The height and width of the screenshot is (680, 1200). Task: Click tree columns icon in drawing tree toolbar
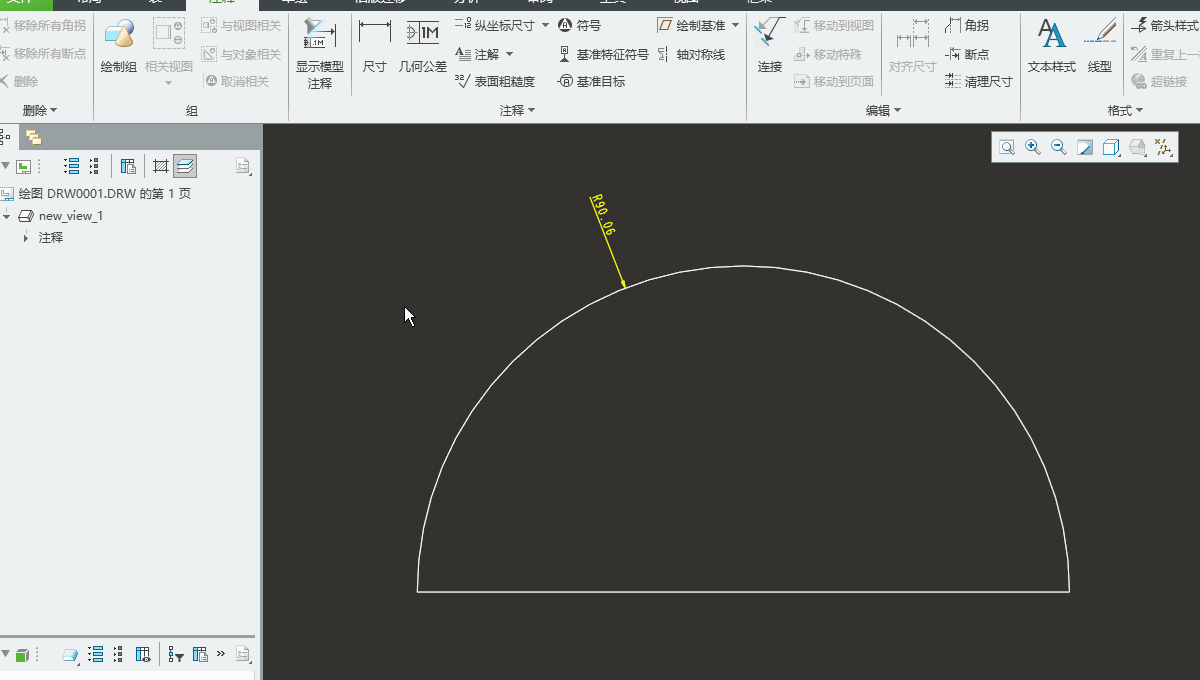128,166
